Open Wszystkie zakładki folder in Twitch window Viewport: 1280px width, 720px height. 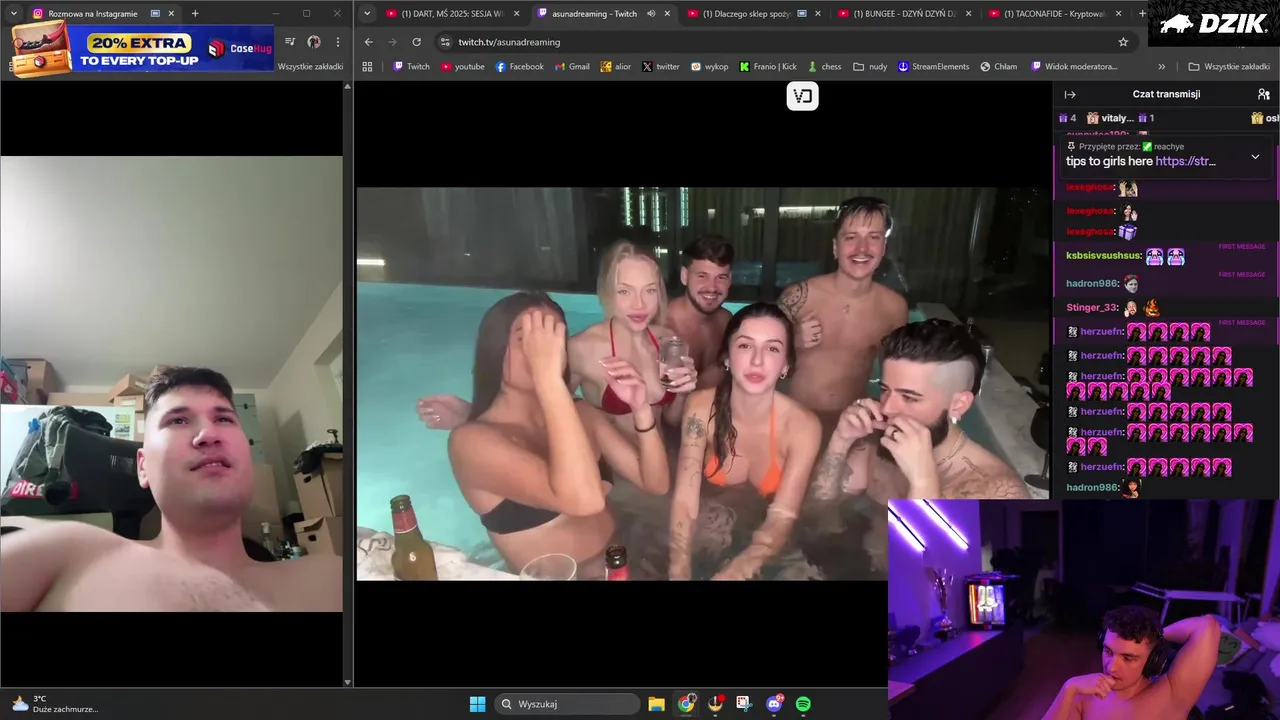[x=1229, y=67]
